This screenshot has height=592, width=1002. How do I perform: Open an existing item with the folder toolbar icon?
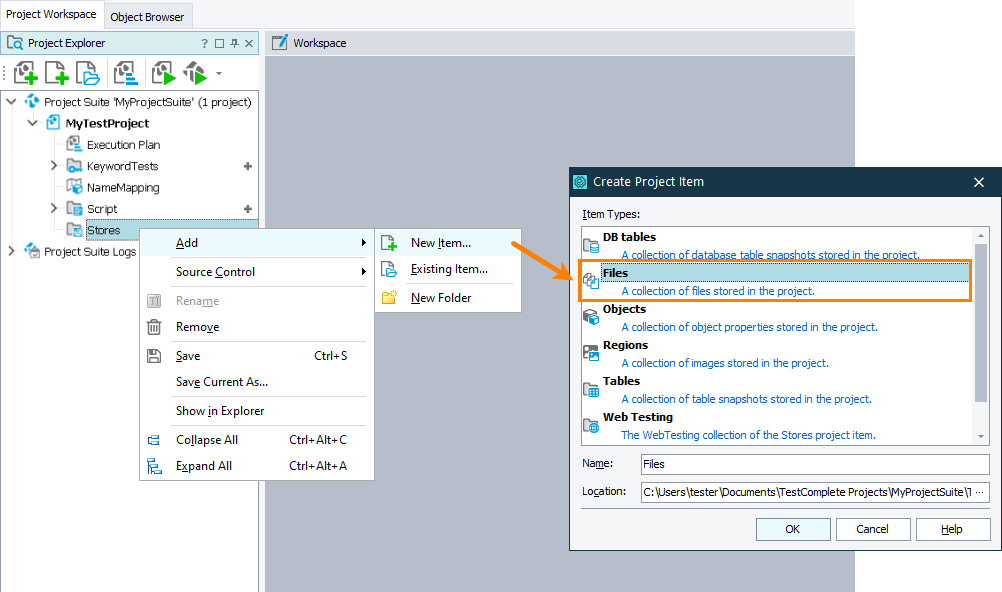[x=86, y=73]
